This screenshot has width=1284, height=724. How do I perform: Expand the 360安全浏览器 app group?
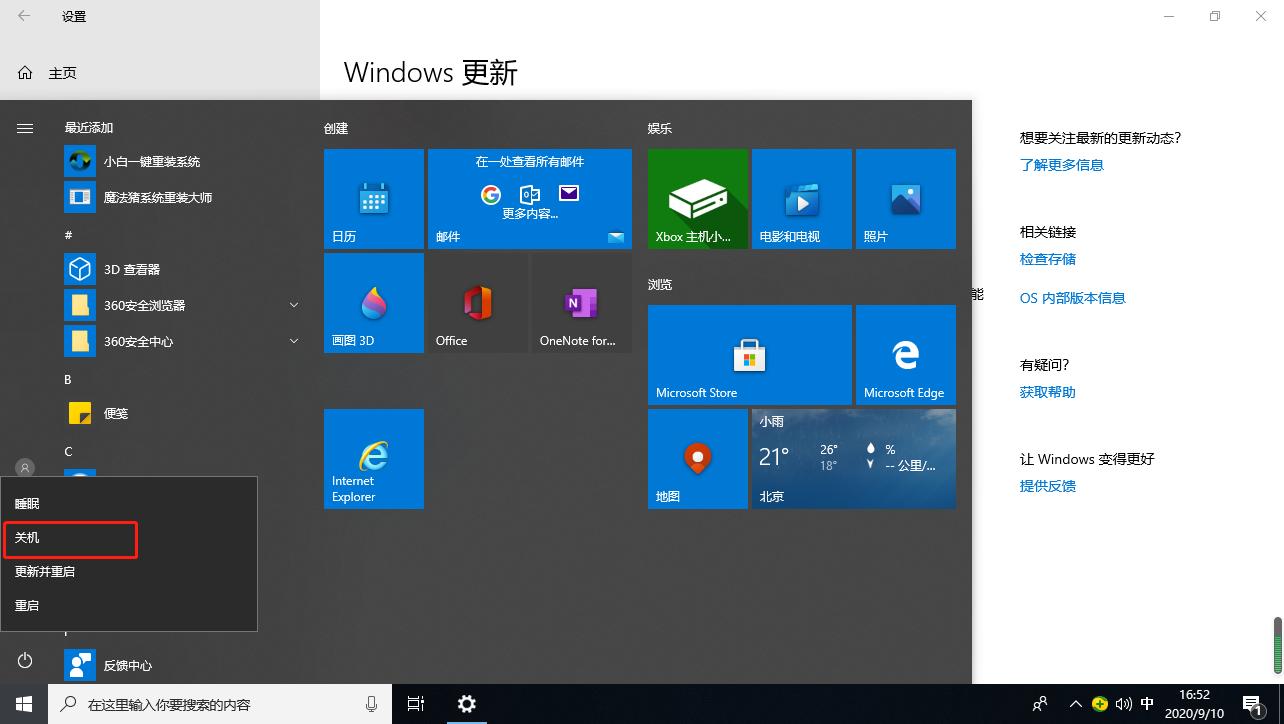coord(293,304)
